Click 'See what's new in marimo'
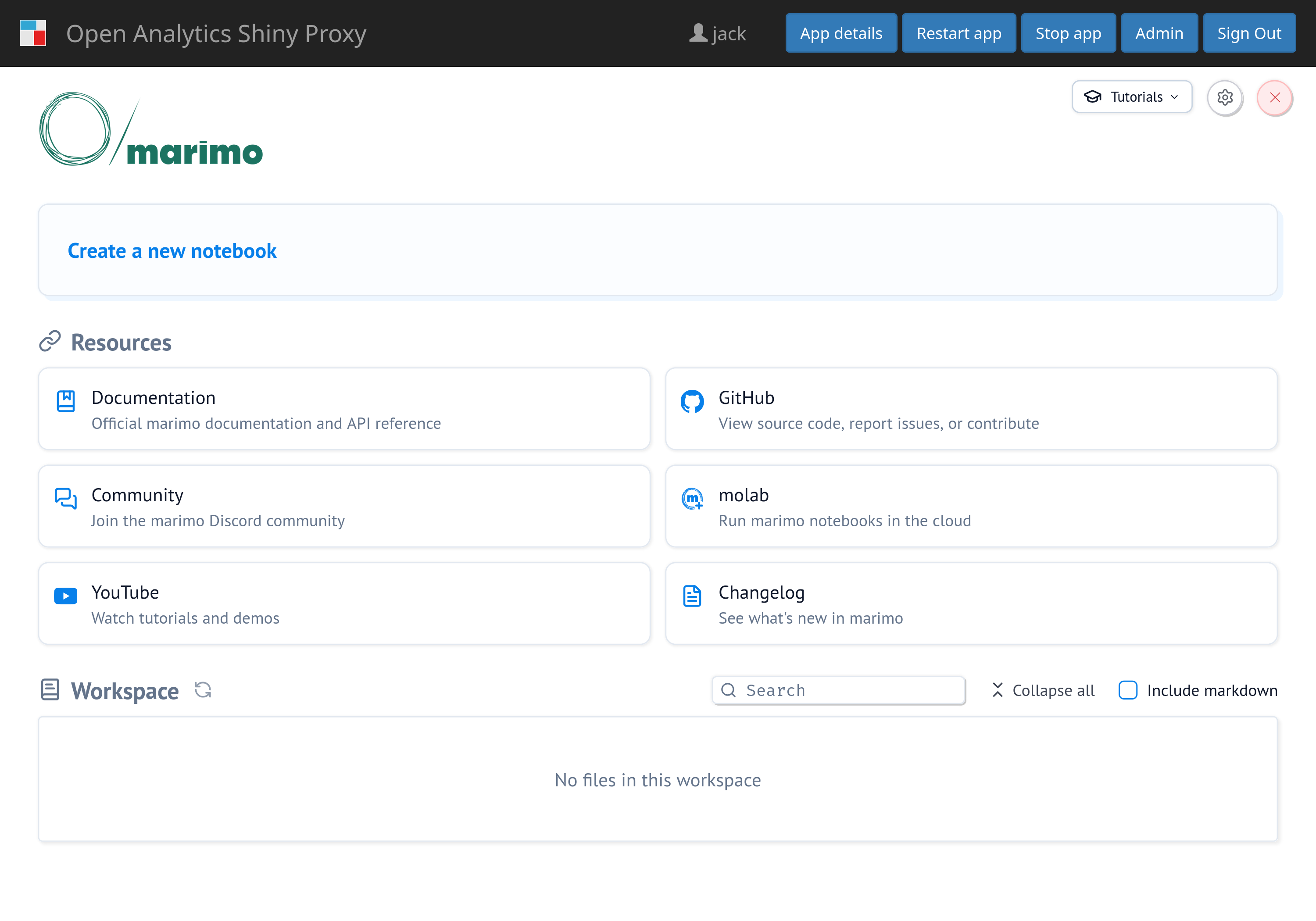This screenshot has width=1316, height=921. 811,618
